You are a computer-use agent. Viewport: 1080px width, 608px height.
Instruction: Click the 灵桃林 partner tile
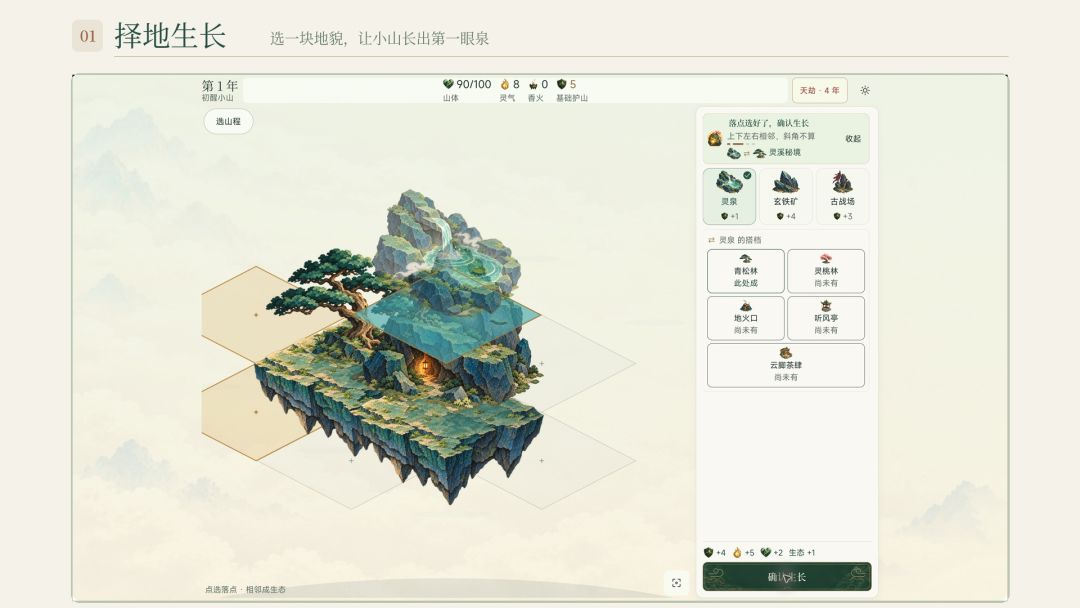826,271
